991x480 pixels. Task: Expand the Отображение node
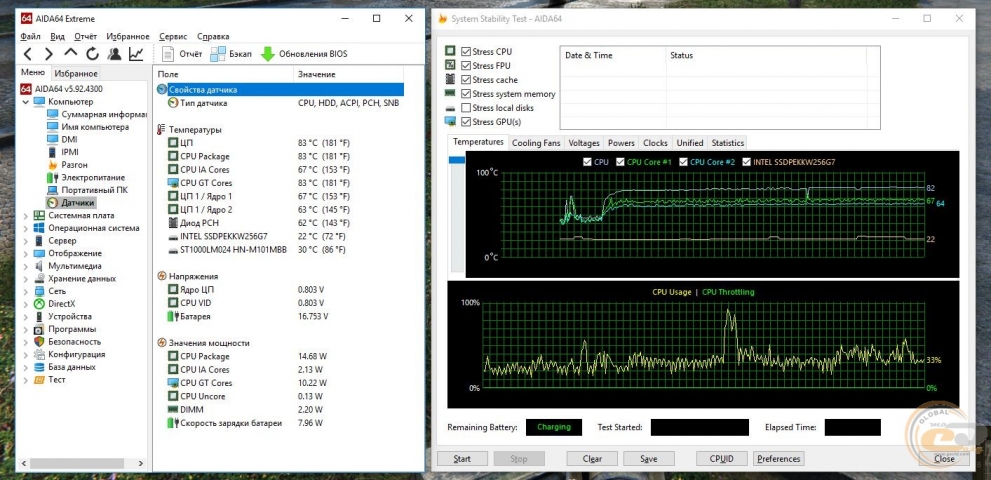point(26,254)
